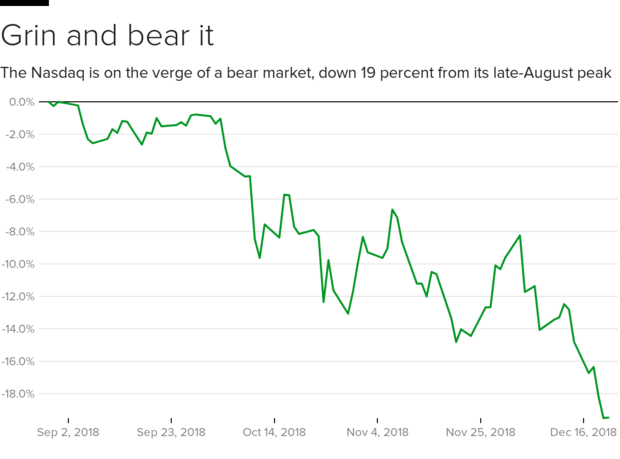Click the Sep 2, 2018 date label
The width and height of the screenshot is (620, 459).
[68, 432]
